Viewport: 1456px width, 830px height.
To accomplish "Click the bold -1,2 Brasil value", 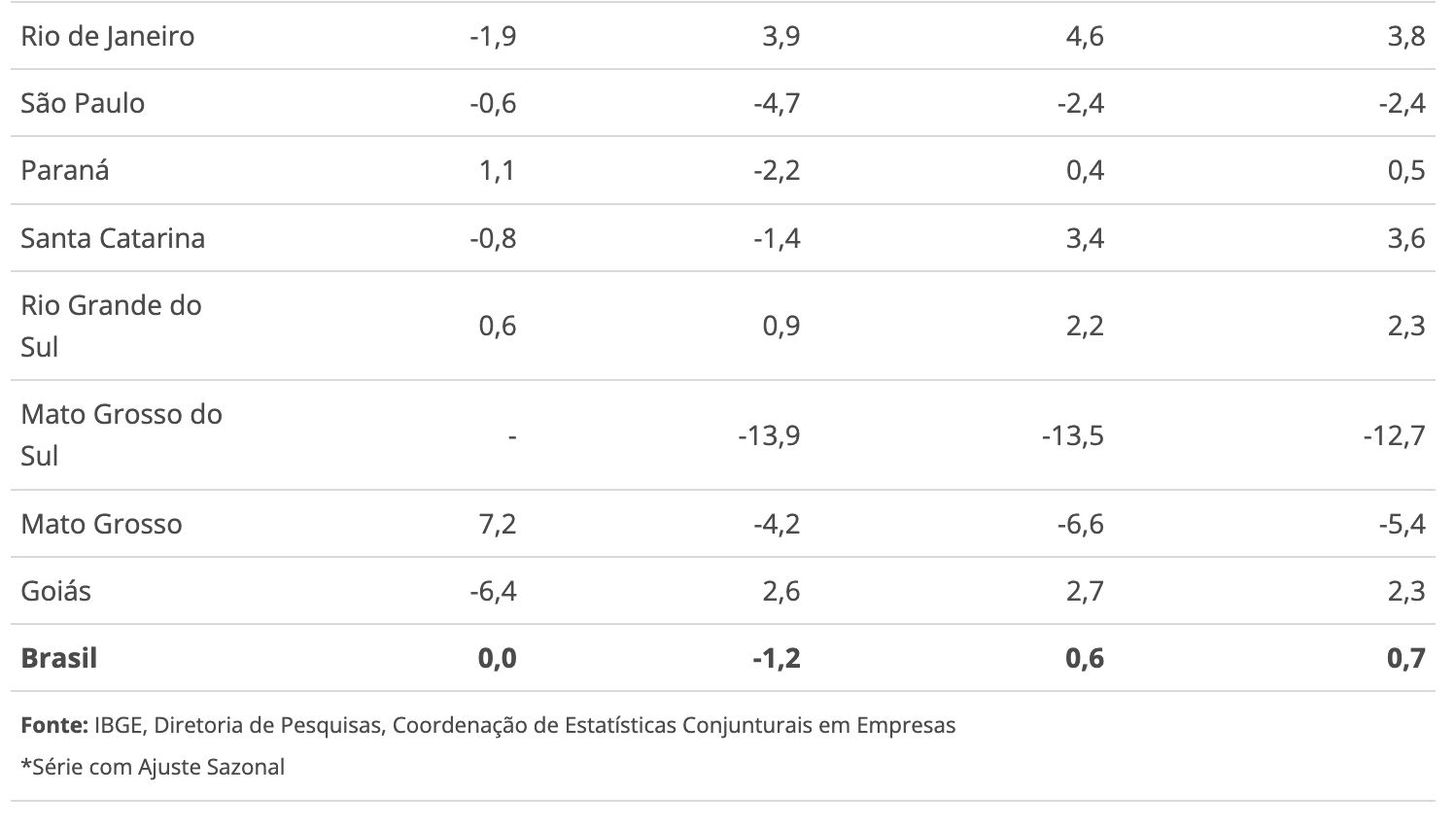I will click(x=776, y=658).
